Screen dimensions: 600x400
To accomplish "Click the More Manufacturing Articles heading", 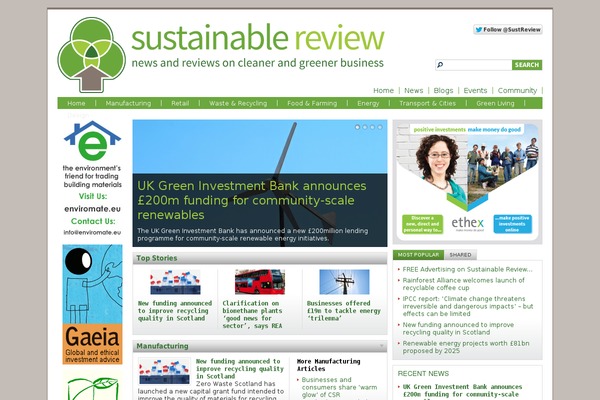I will pyautogui.click(x=328, y=365).
